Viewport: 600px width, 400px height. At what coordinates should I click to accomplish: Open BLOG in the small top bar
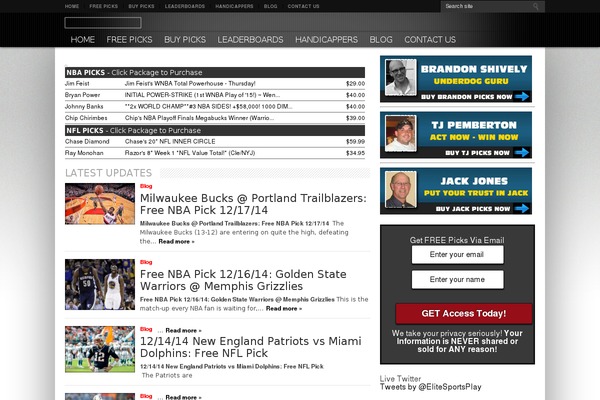tap(271, 6)
